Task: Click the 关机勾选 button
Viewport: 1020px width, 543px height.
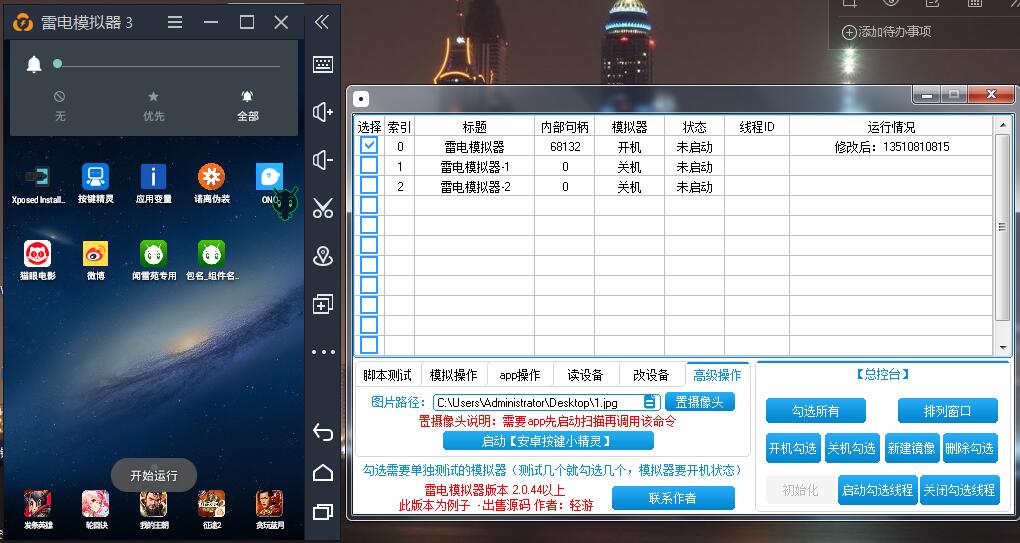Action: coord(852,448)
